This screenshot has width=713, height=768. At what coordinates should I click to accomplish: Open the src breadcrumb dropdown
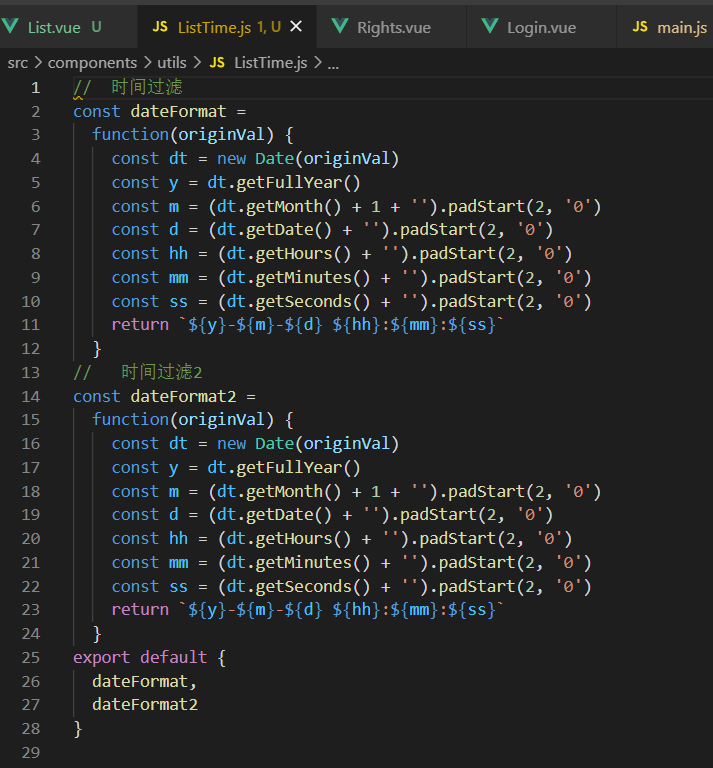pos(18,62)
